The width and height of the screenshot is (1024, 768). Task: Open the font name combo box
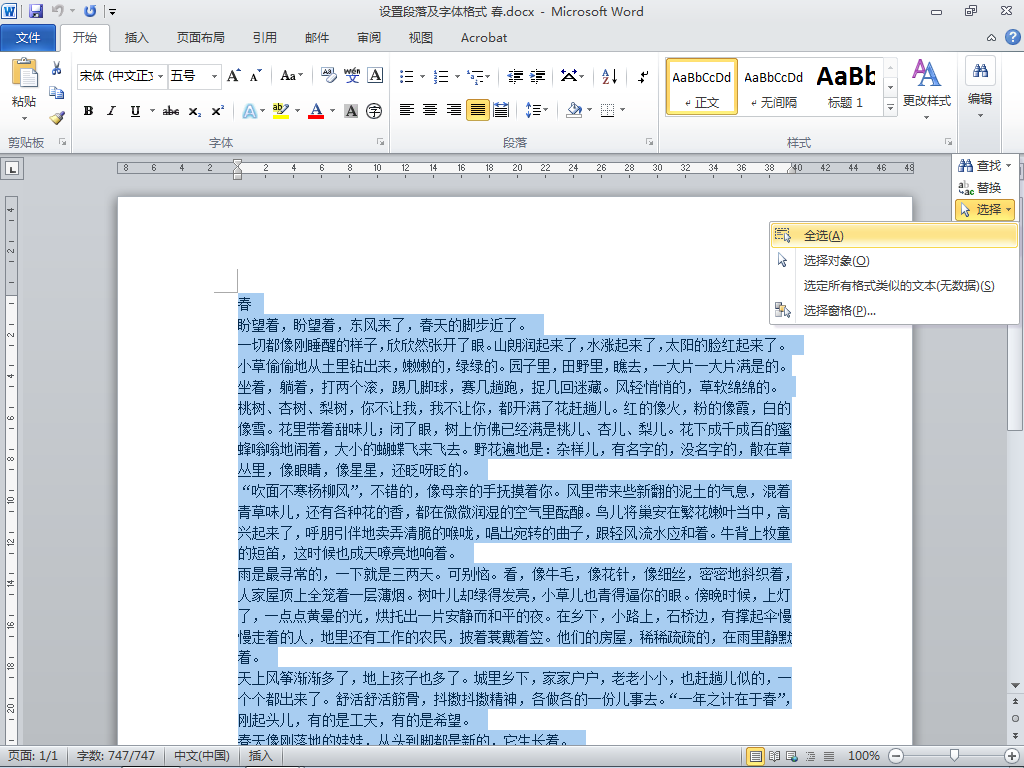coord(122,76)
